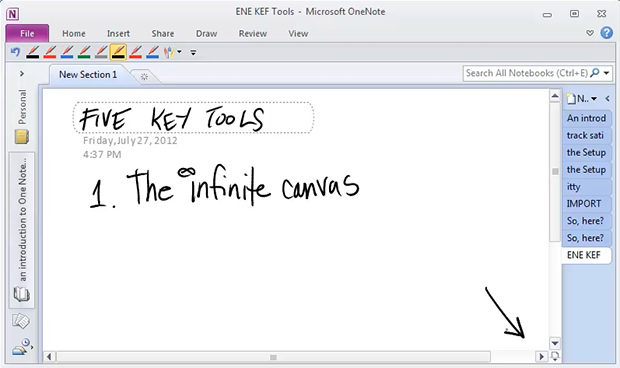Image resolution: width=620 pixels, height=368 pixels.
Task: Open the View ribbon tab
Action: click(298, 34)
